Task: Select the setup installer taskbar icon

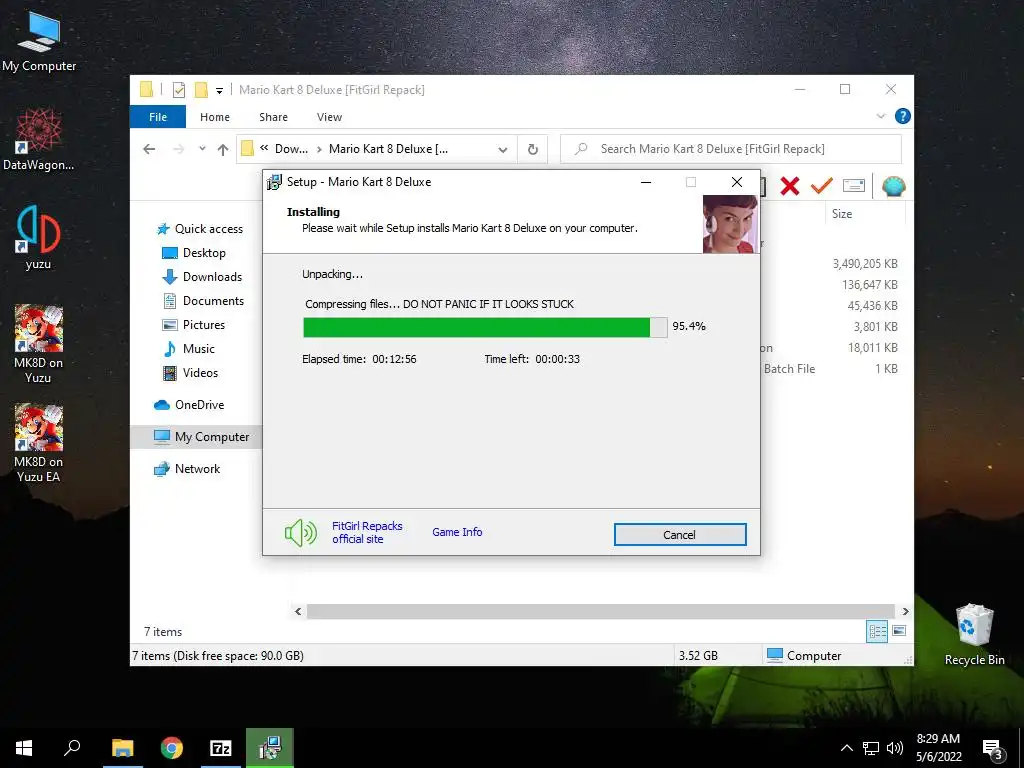Action: pyautogui.click(x=270, y=748)
